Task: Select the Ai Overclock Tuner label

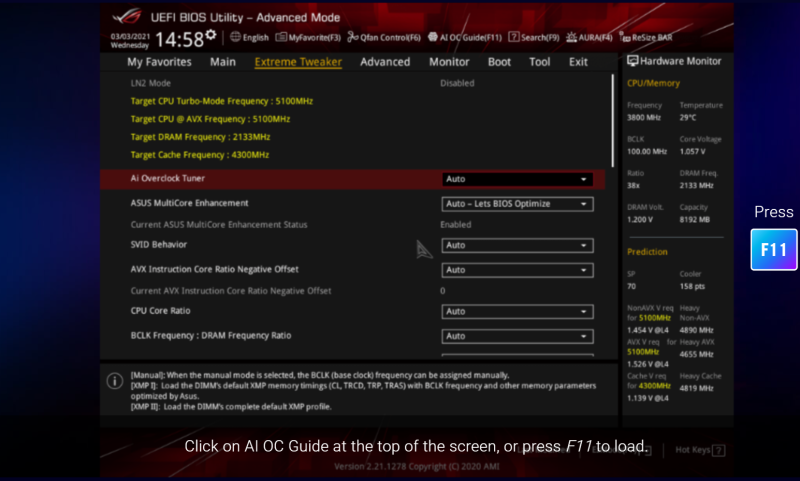Action: click(x=167, y=178)
